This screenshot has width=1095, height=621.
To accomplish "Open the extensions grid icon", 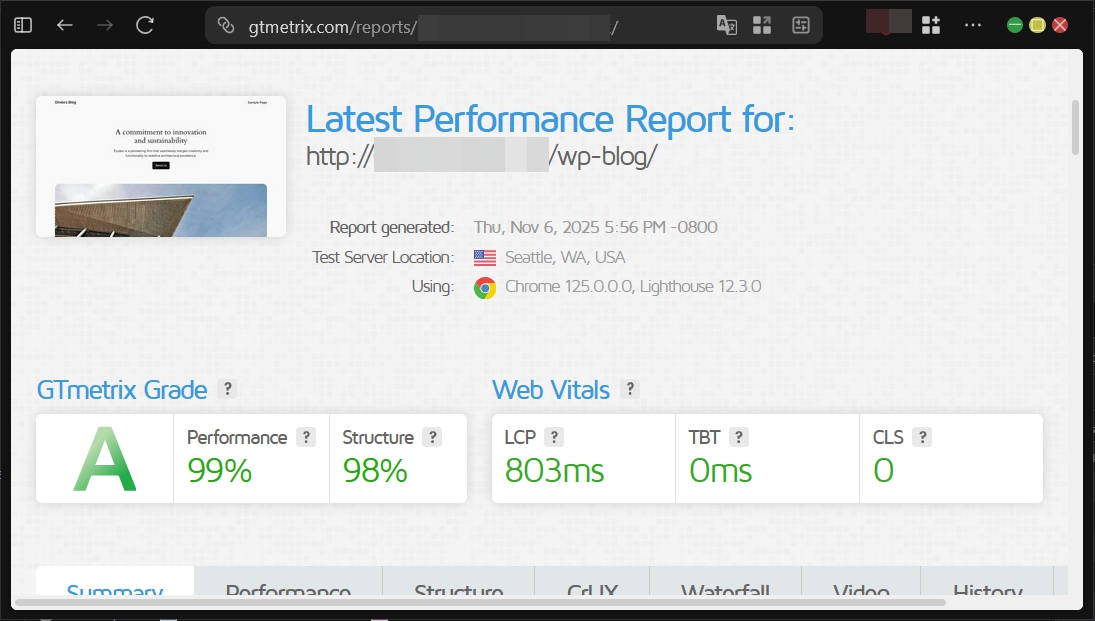I will click(x=931, y=26).
